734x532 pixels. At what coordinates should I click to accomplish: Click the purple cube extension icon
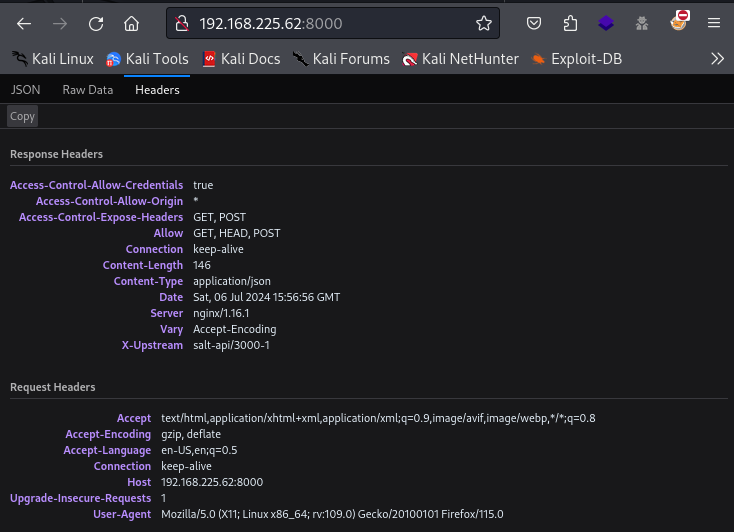pyautogui.click(x=606, y=23)
